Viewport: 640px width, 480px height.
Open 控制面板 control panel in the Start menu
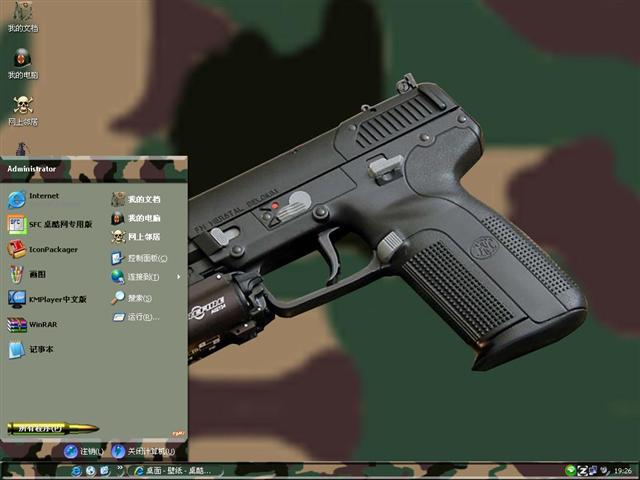(139, 258)
